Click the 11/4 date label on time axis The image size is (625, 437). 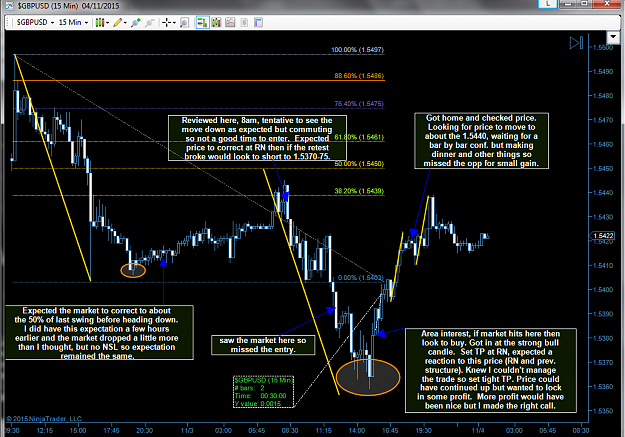pyautogui.click(x=478, y=431)
